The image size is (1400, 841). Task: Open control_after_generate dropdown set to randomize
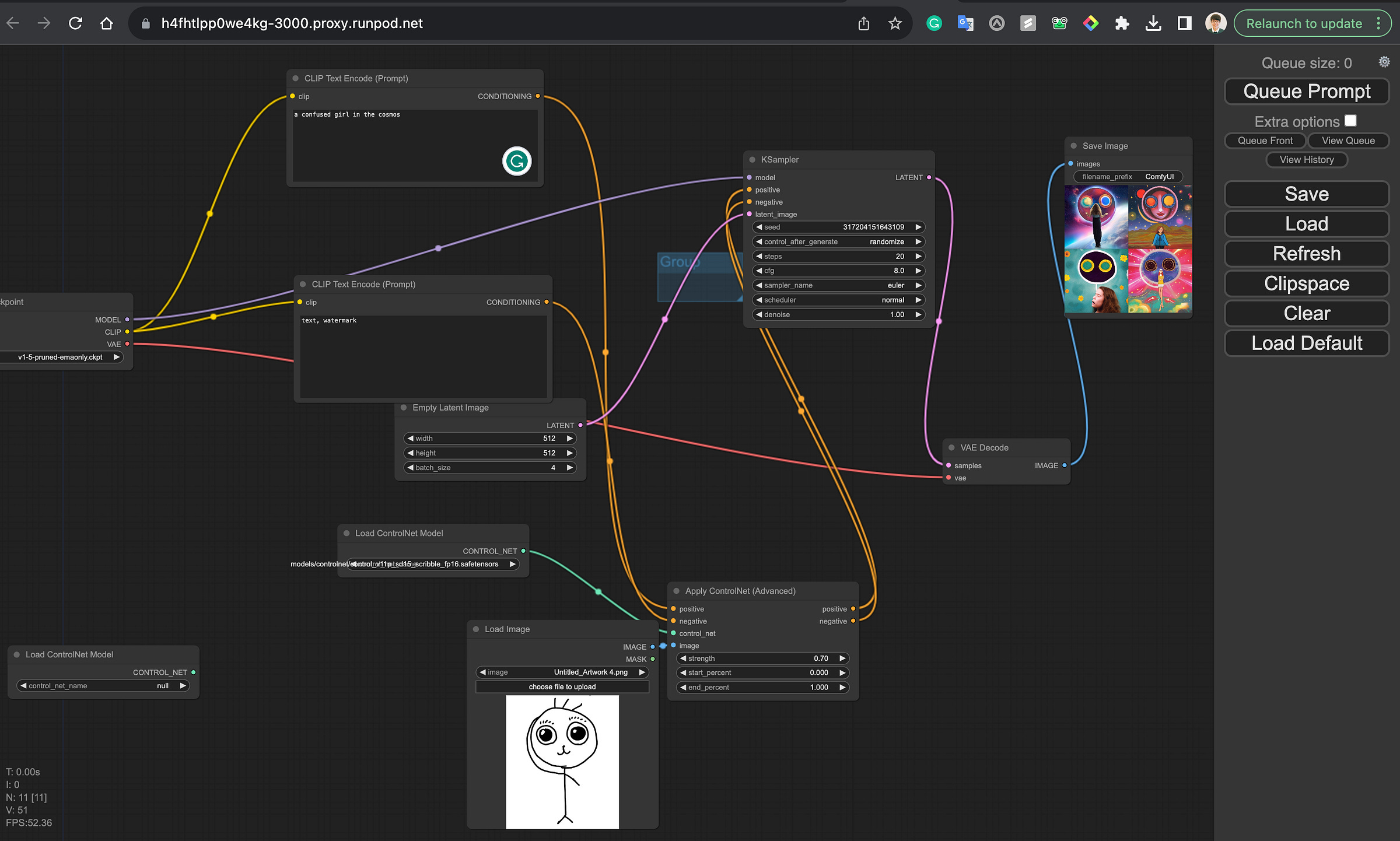click(x=838, y=241)
